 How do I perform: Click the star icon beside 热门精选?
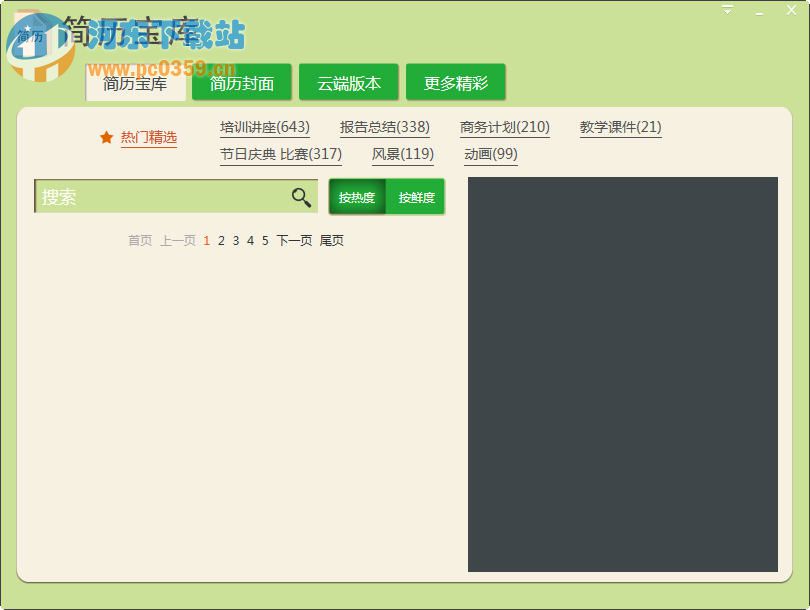(107, 138)
